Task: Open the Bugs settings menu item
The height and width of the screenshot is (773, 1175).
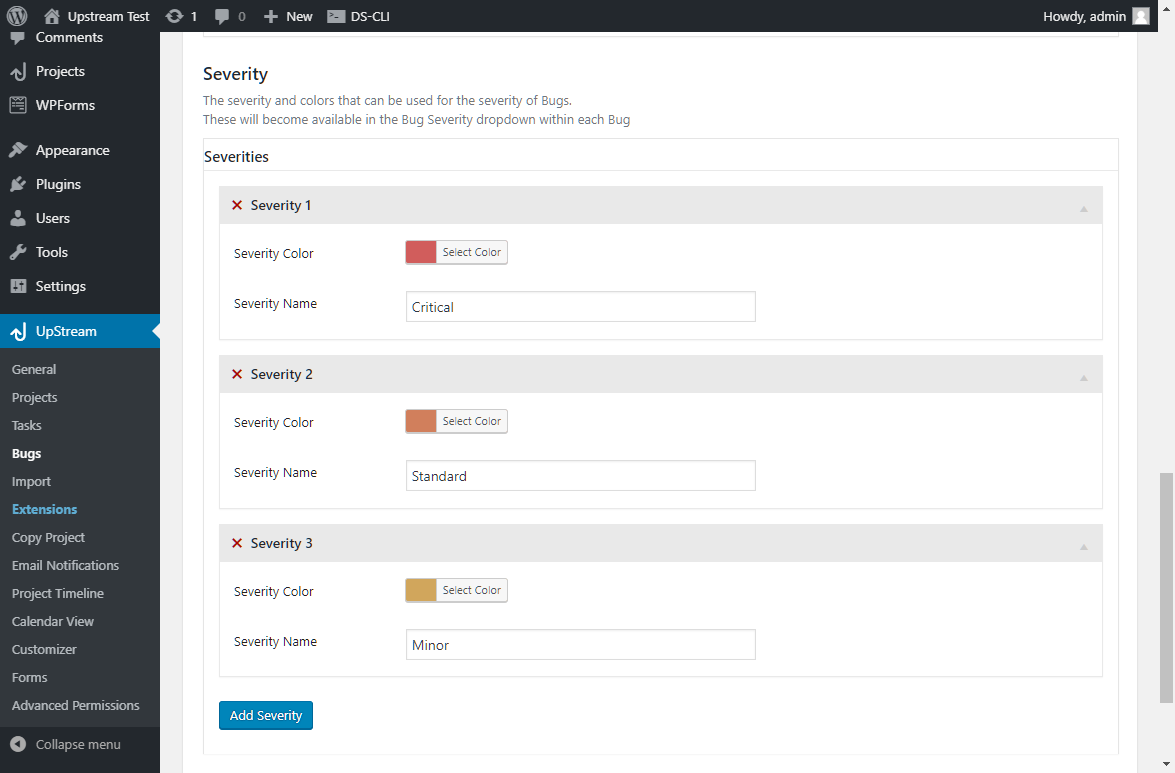Action: point(26,453)
